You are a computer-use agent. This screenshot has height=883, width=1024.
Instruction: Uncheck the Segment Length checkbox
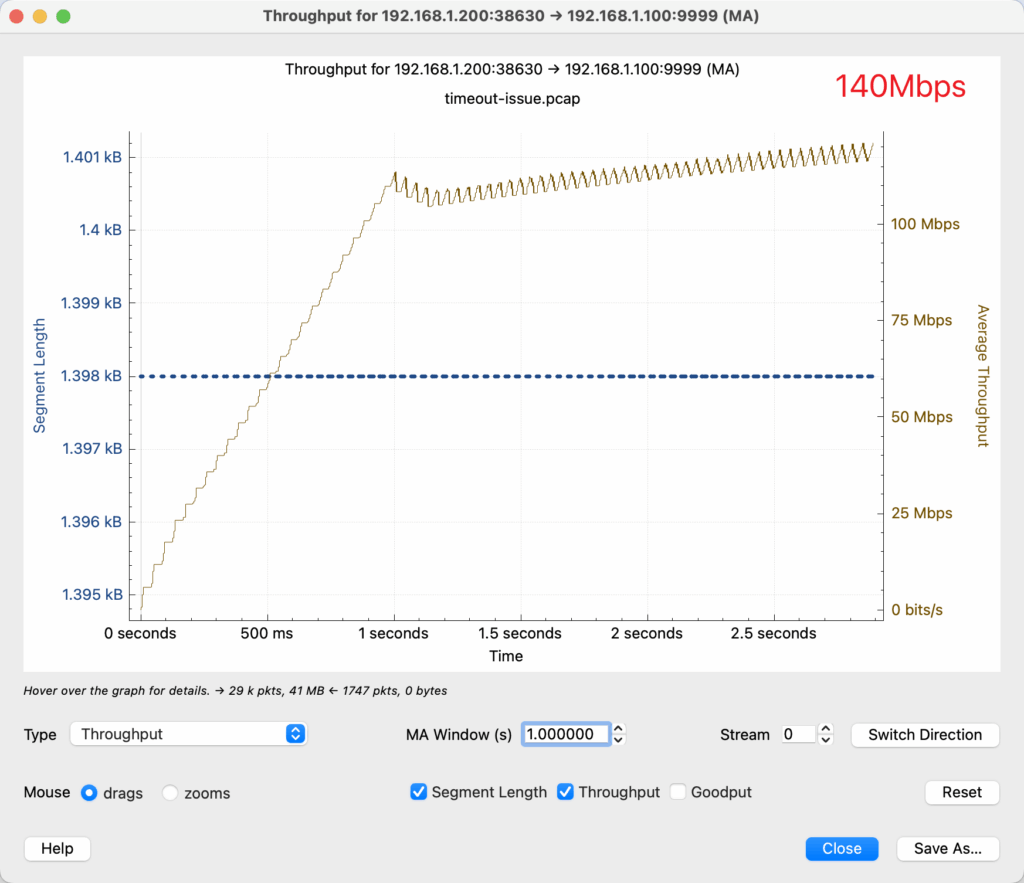click(x=419, y=792)
